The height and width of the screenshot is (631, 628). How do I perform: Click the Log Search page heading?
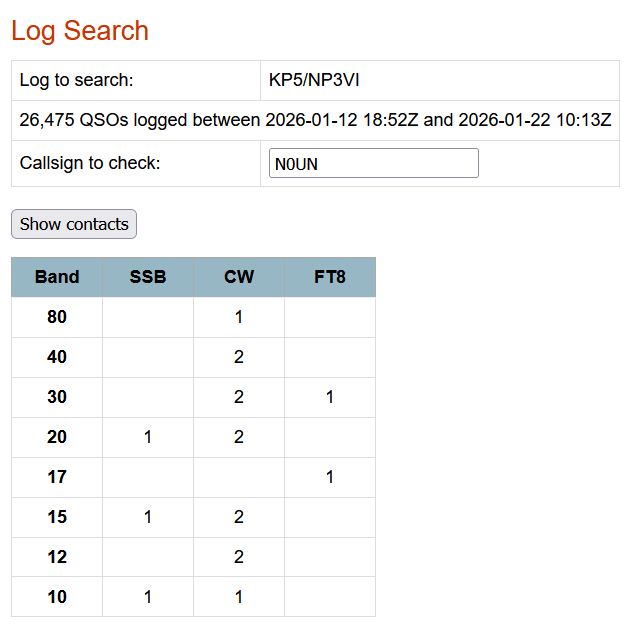coord(80,31)
